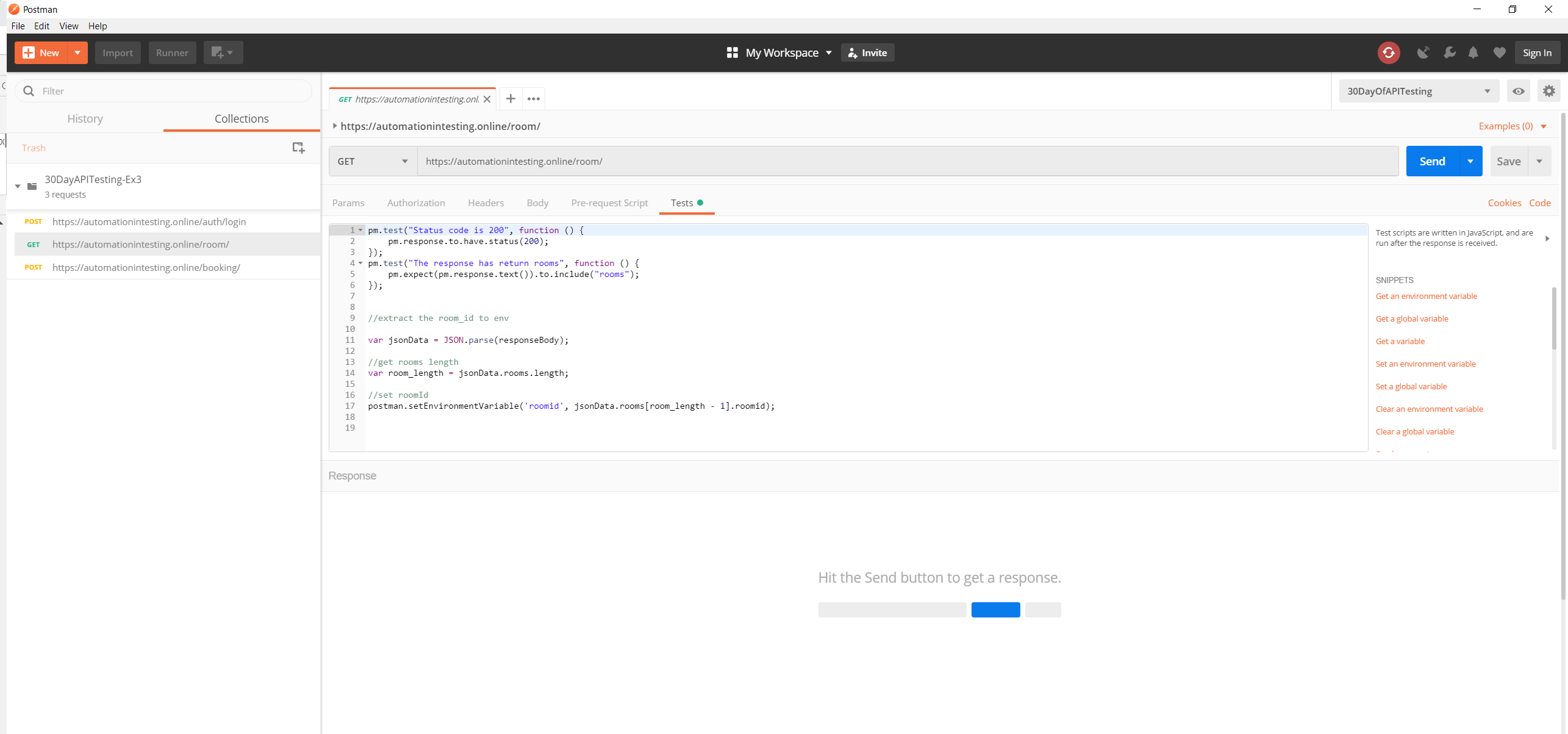Insert 'Clear a global variable' snippet
Viewport: 1568px width, 734px height.
(x=1414, y=431)
